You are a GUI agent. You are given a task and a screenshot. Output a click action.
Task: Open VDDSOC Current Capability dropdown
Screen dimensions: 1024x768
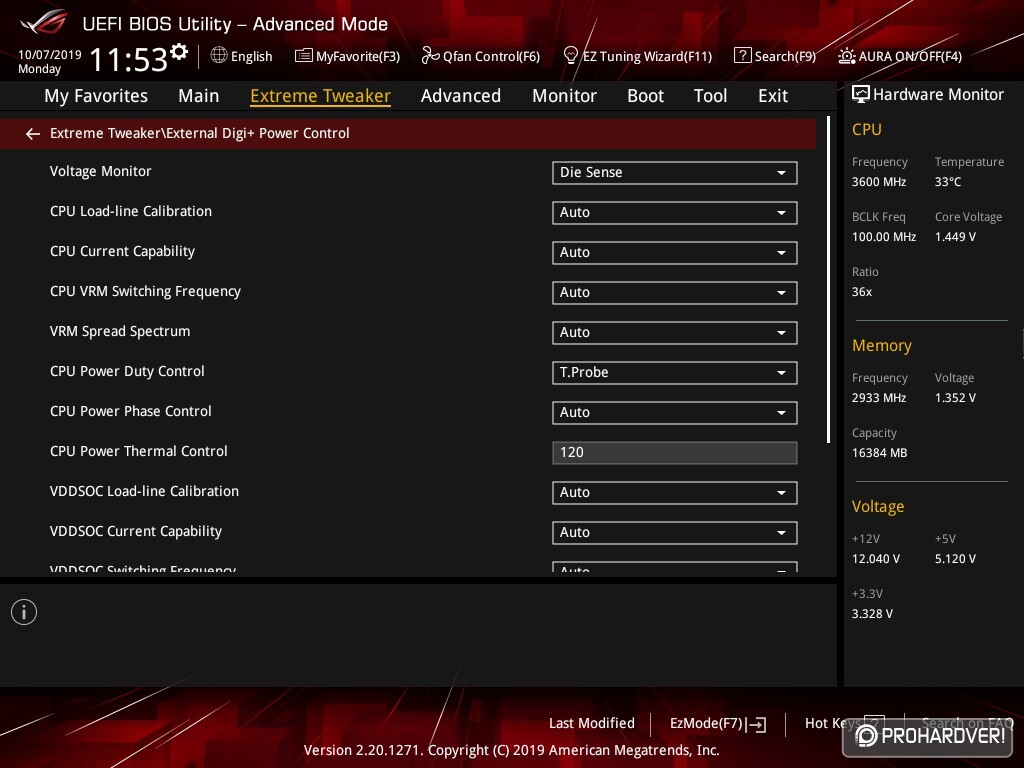675,532
